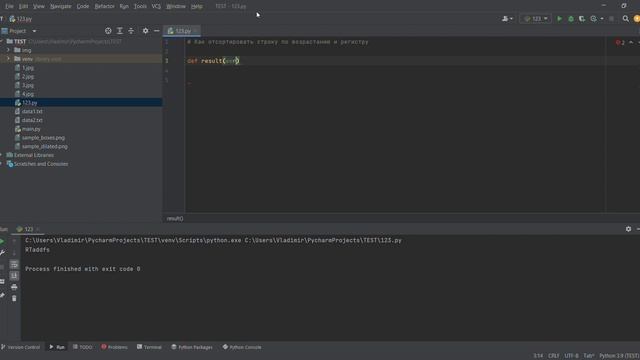Open the profiler run icon

pos(593,19)
